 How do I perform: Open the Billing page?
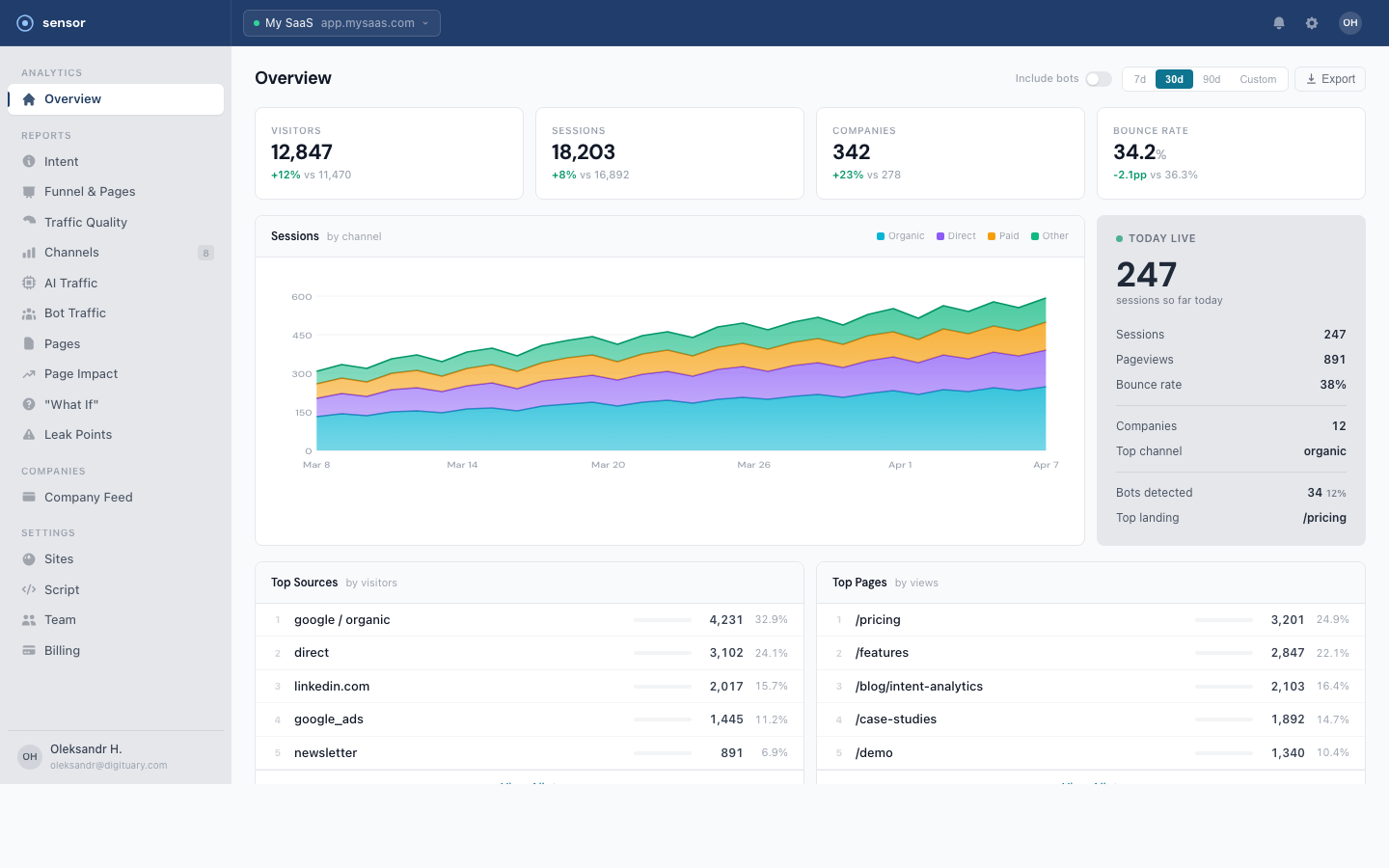click(60, 650)
